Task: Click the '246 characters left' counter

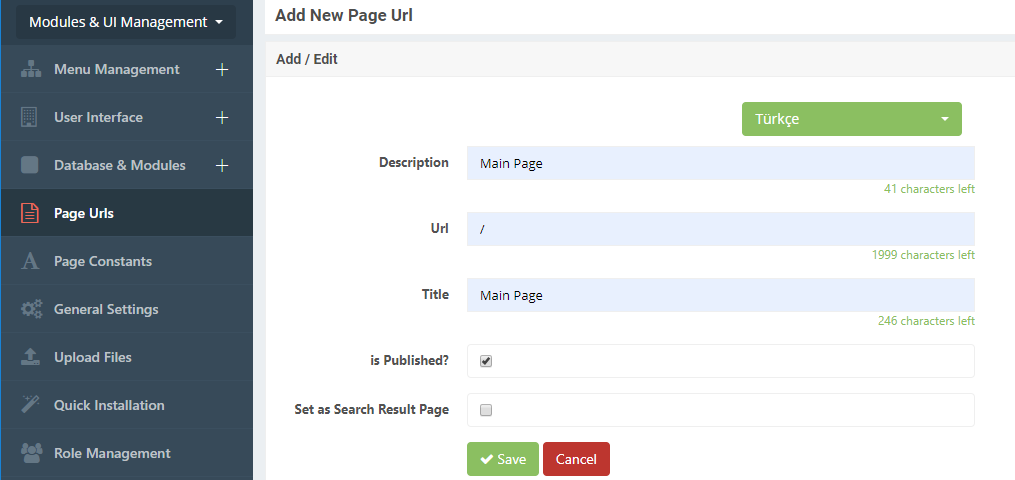Action: [926, 321]
